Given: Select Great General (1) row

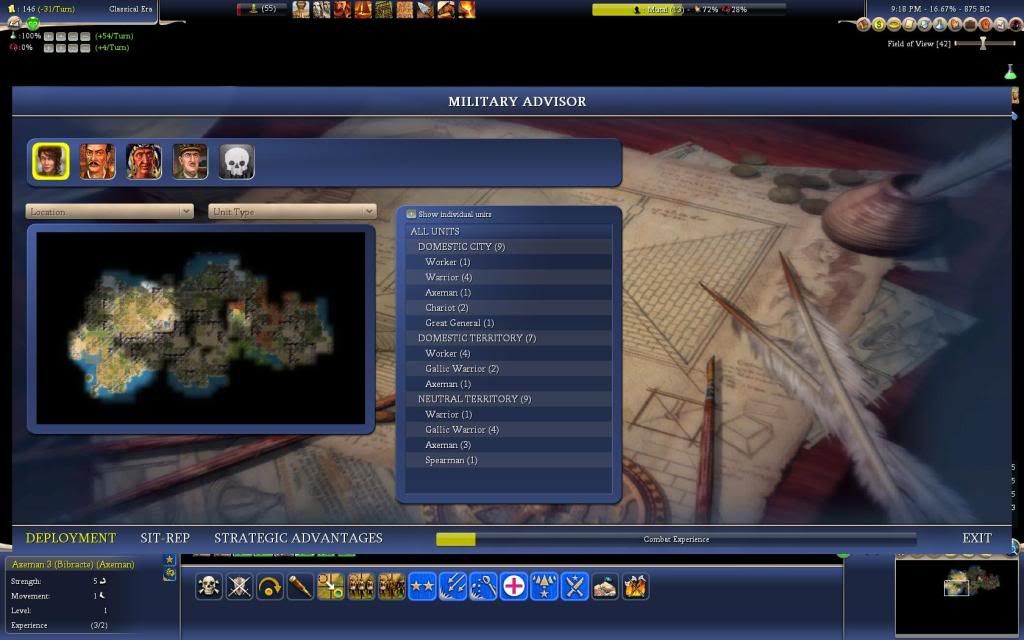Looking at the screenshot, I should click(509, 323).
